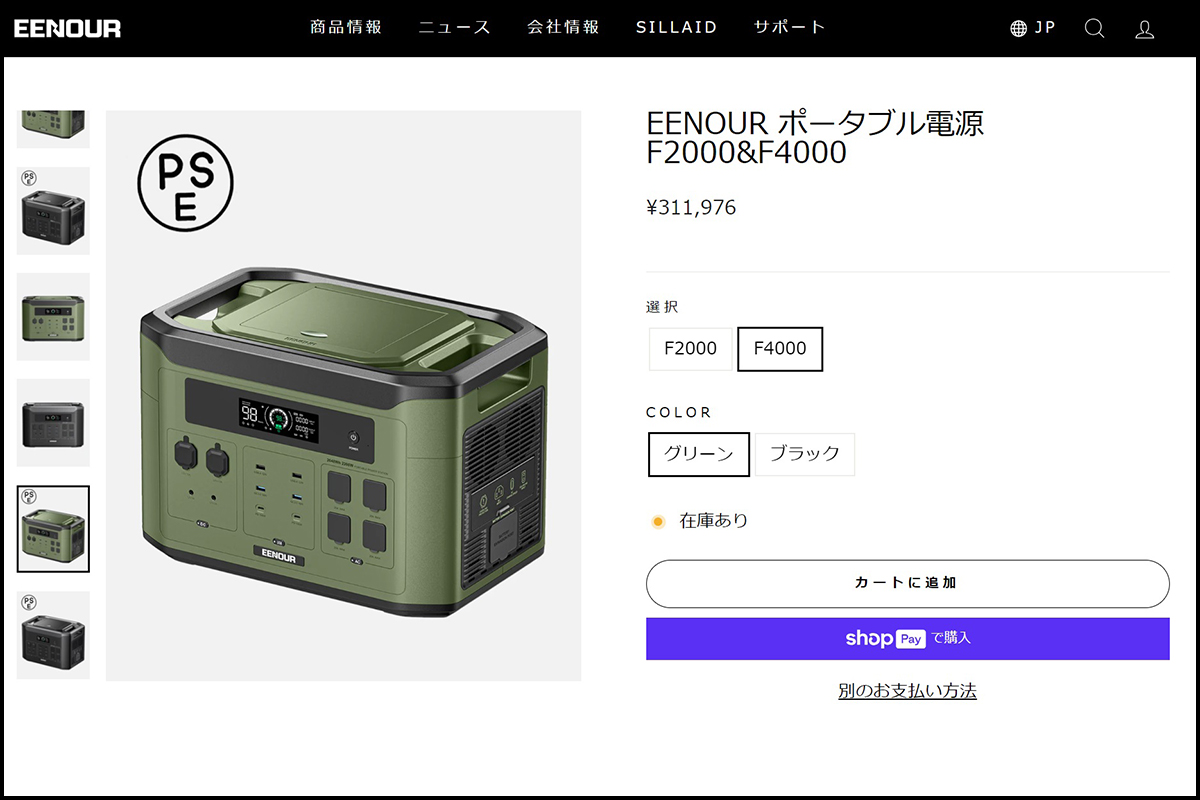Open the search magnifier icon
Image resolution: width=1200 pixels, height=800 pixels.
tap(1095, 28)
